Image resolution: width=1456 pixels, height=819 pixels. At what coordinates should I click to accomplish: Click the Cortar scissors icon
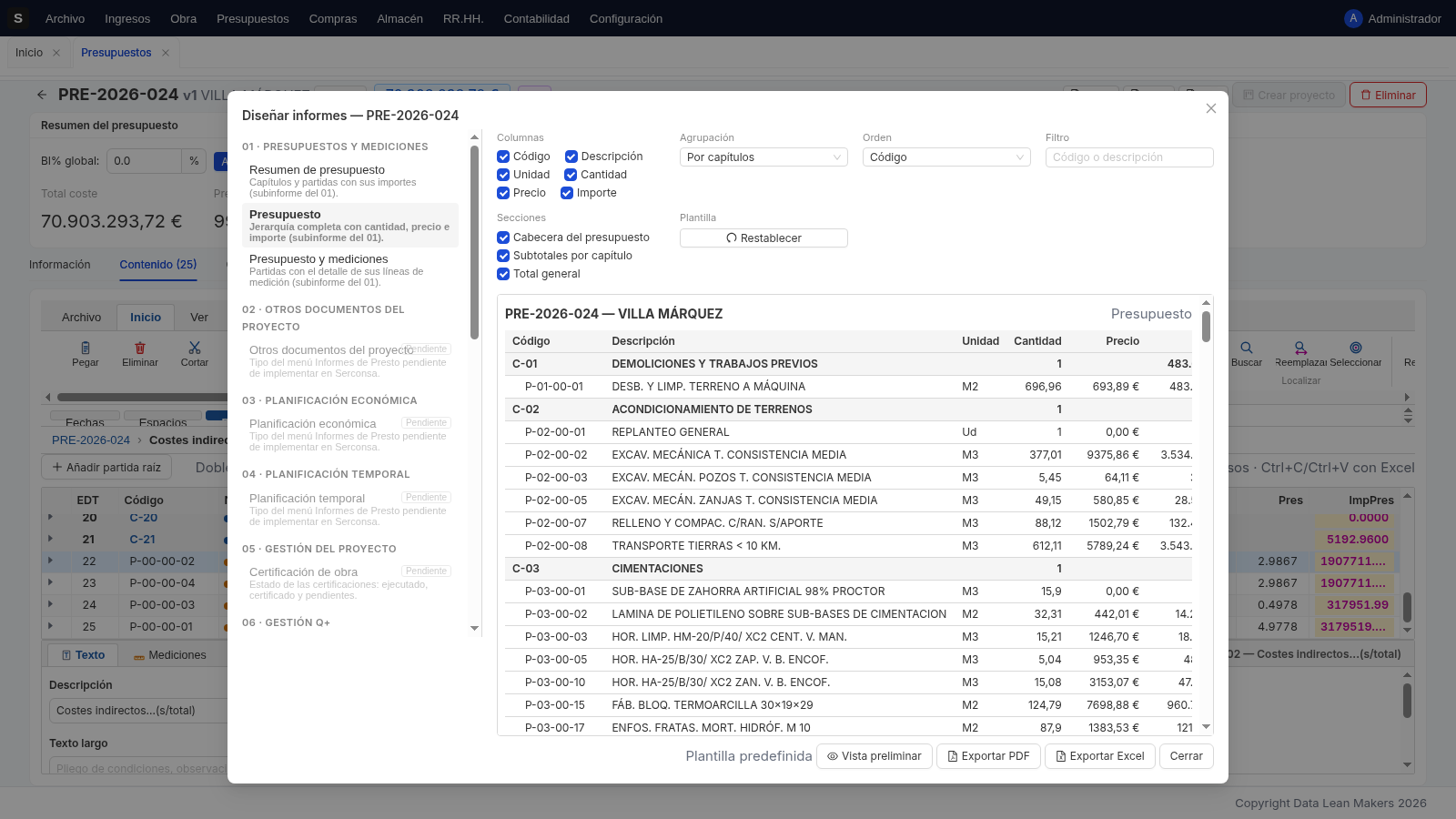tap(195, 348)
